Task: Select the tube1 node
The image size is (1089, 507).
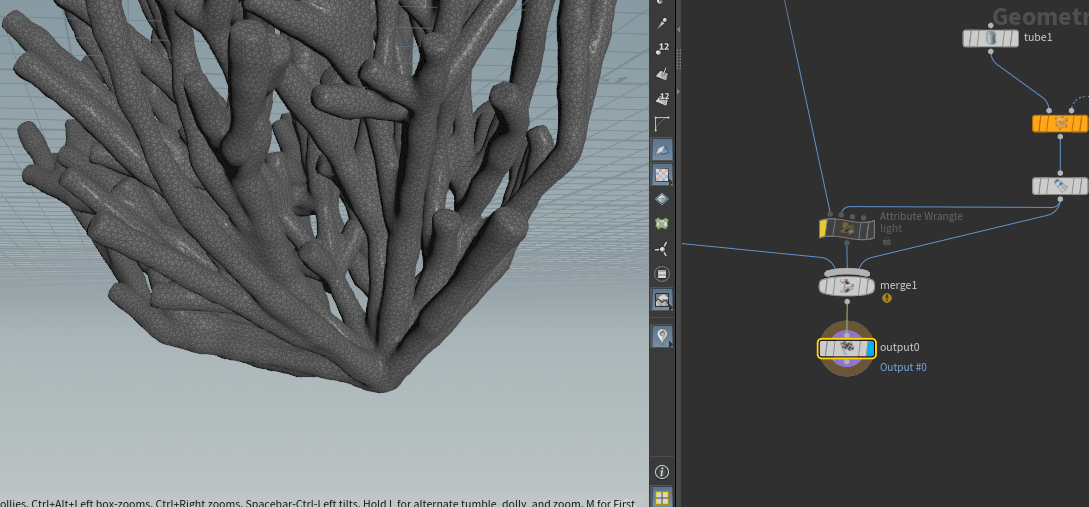Action: pos(991,38)
